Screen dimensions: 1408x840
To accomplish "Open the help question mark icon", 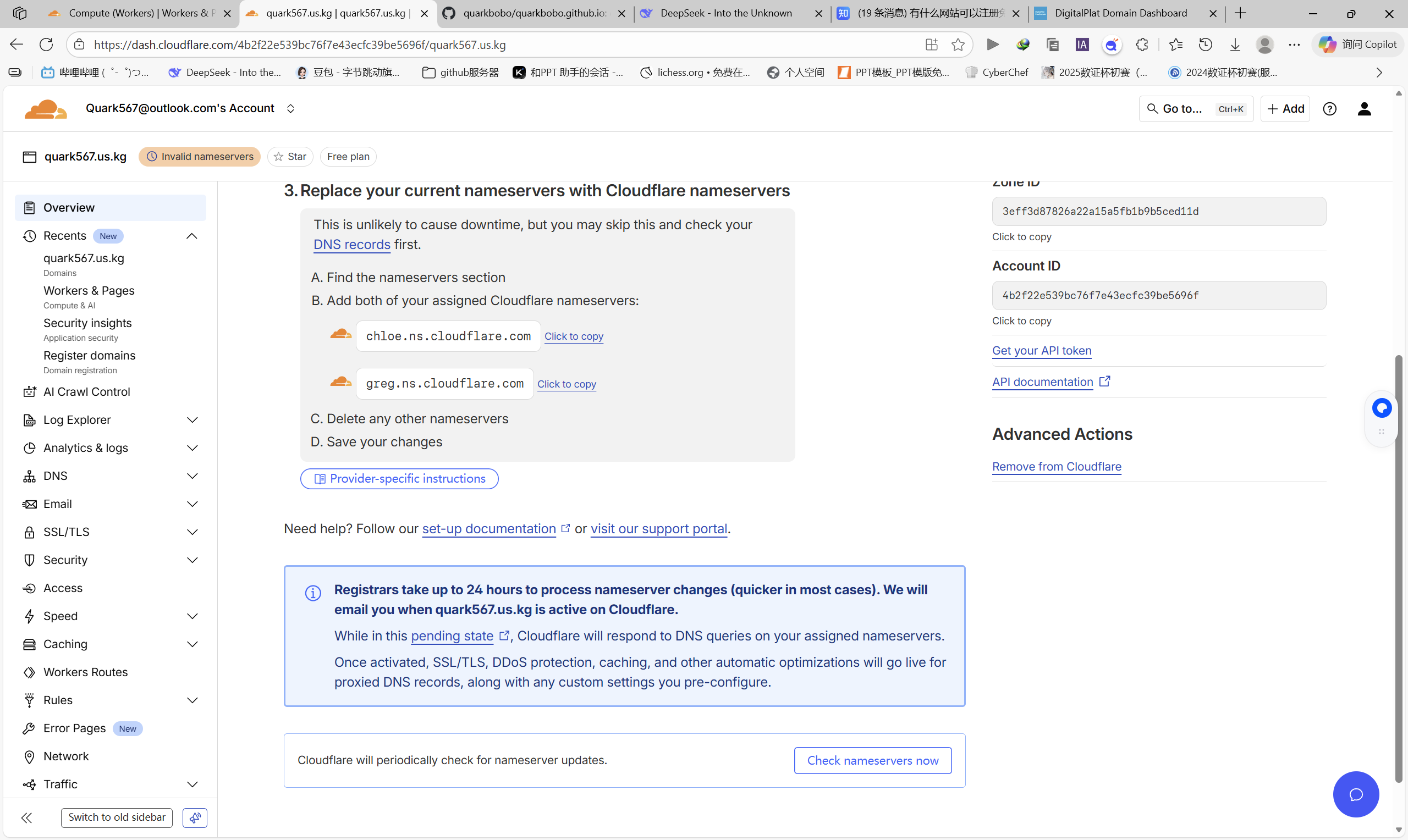I will [1329, 109].
